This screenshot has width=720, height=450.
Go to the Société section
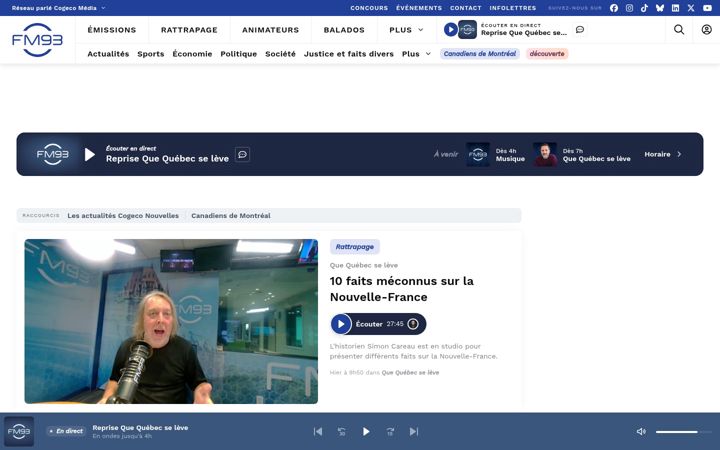[x=280, y=54]
